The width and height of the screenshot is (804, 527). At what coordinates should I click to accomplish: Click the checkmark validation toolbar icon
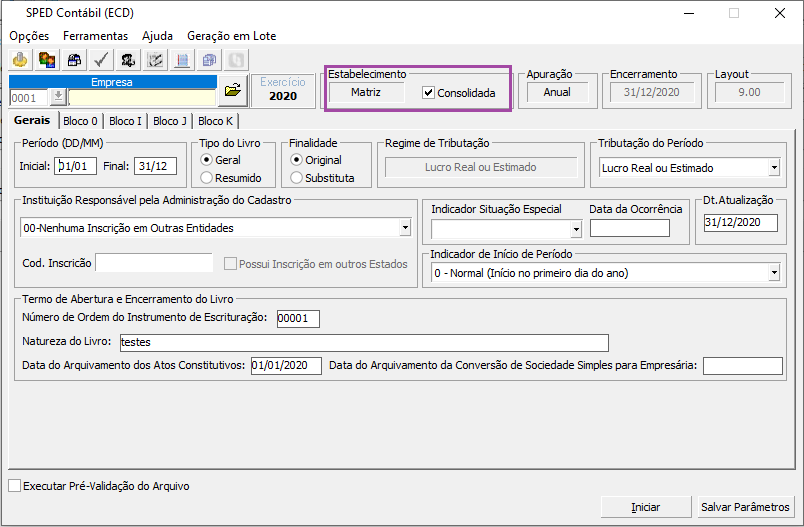pyautogui.click(x=101, y=60)
